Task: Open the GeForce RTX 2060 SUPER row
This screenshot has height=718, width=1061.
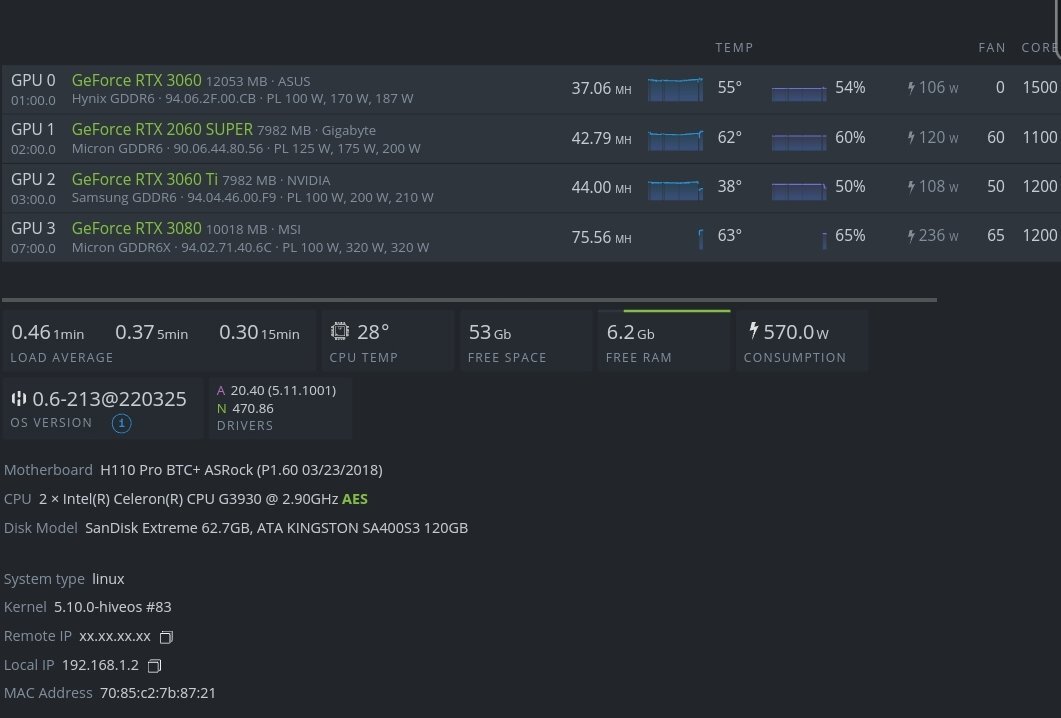Action: (x=530, y=139)
